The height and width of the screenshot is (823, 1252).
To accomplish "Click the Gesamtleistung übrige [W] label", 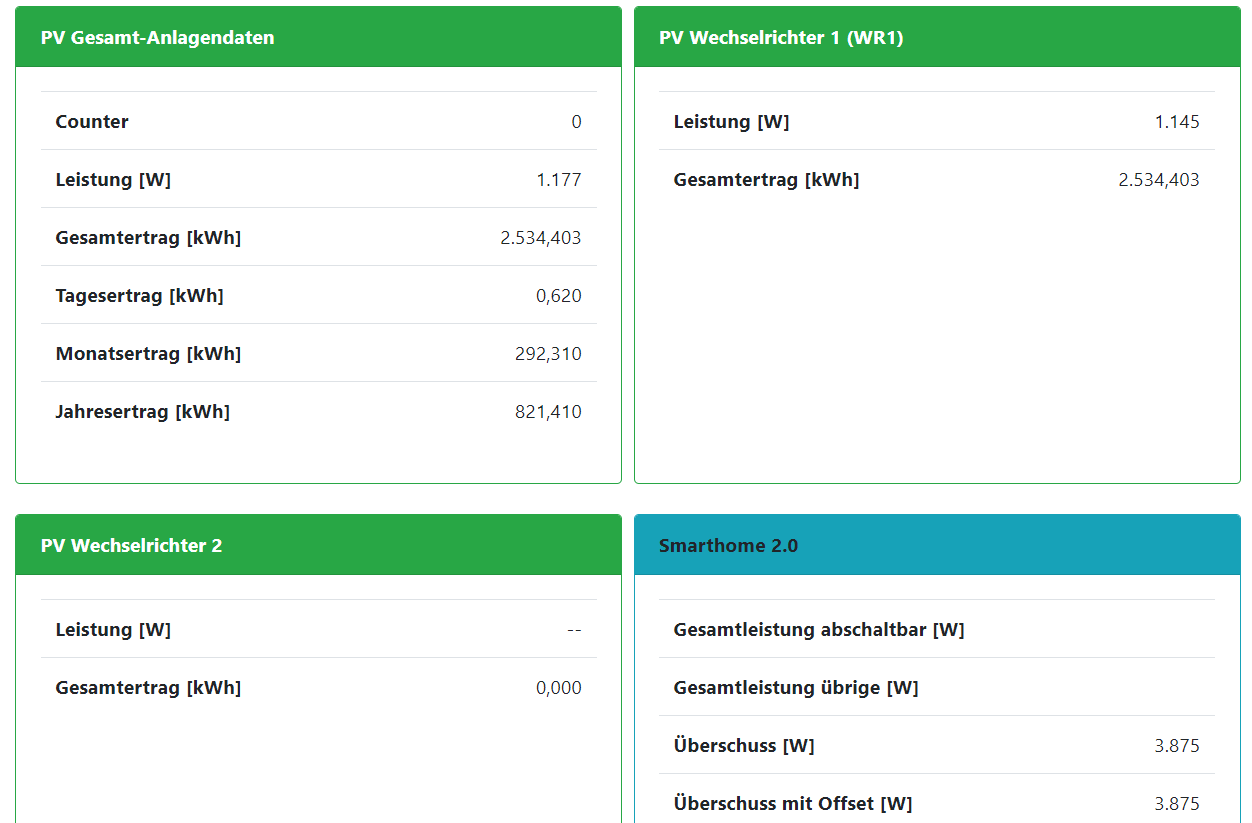I will pyautogui.click(x=796, y=688).
